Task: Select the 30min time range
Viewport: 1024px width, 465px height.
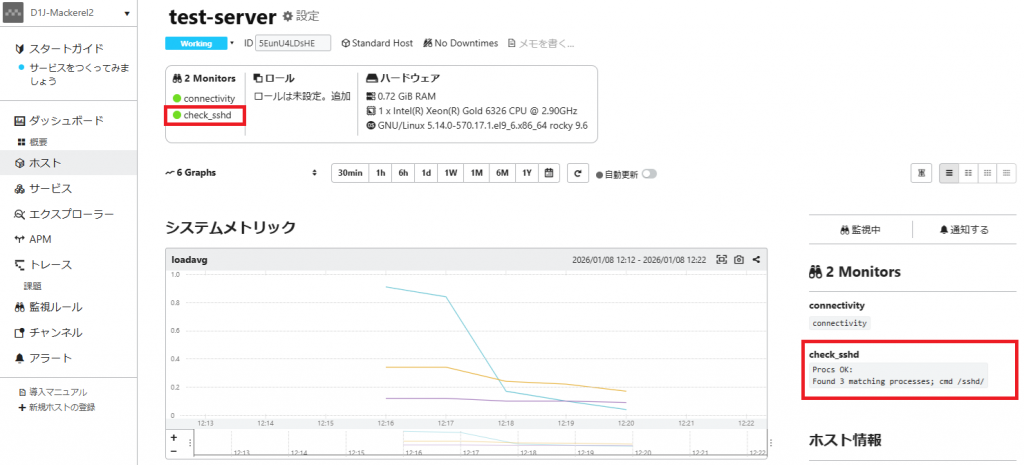Action: tap(349, 173)
